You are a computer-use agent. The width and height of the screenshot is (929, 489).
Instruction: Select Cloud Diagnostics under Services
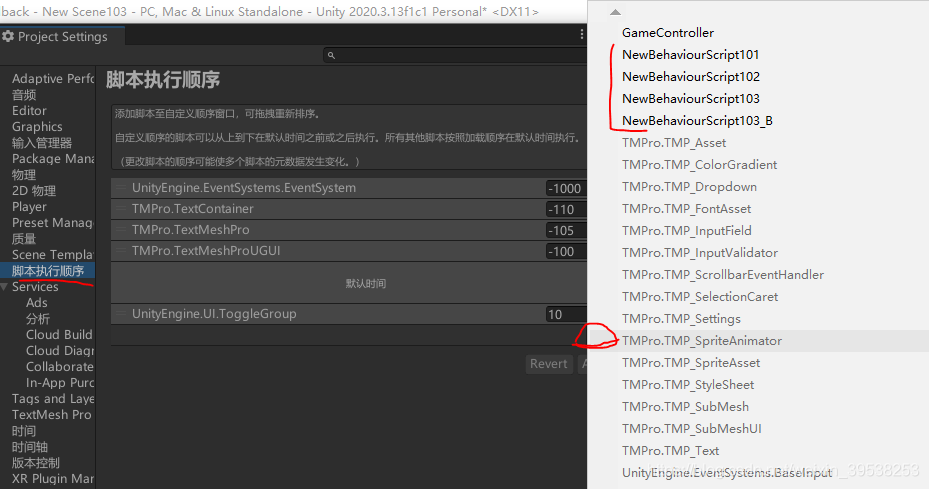tap(60, 350)
